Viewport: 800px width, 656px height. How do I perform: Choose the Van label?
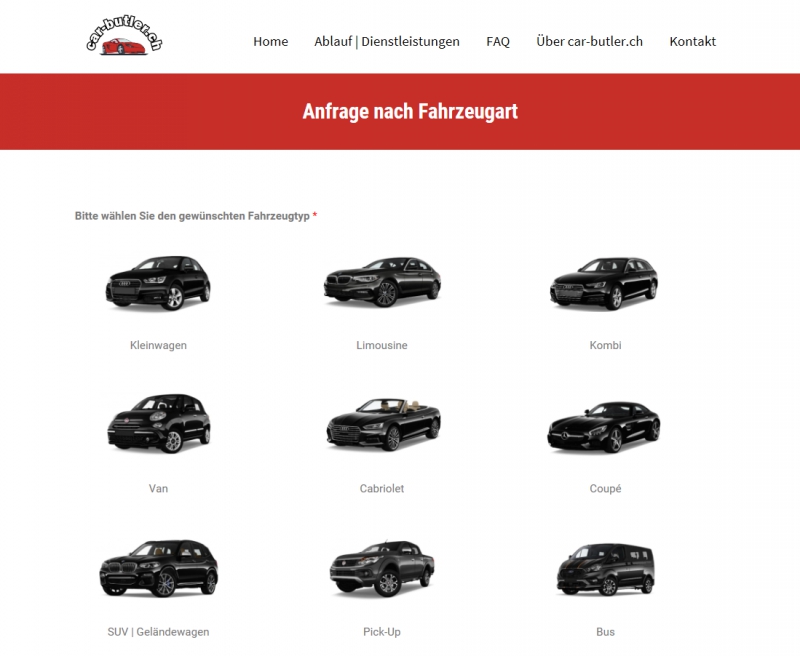(x=158, y=489)
